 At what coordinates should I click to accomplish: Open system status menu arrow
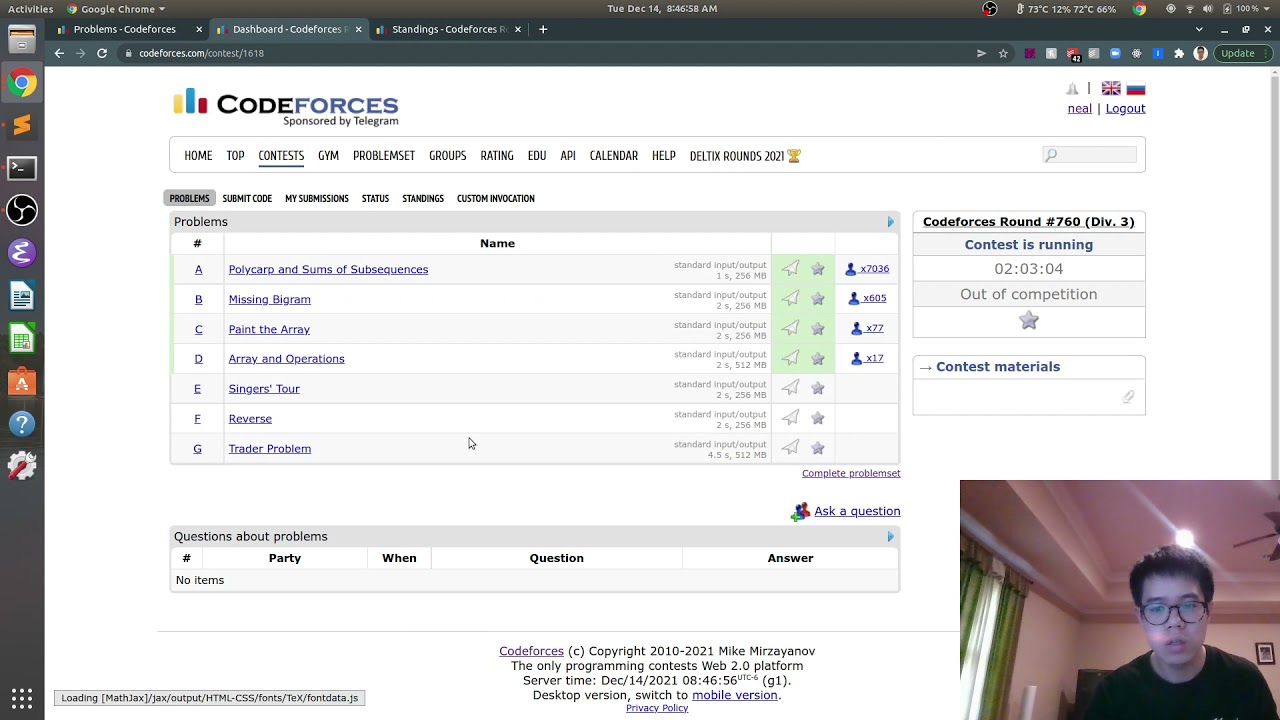coord(1267,9)
